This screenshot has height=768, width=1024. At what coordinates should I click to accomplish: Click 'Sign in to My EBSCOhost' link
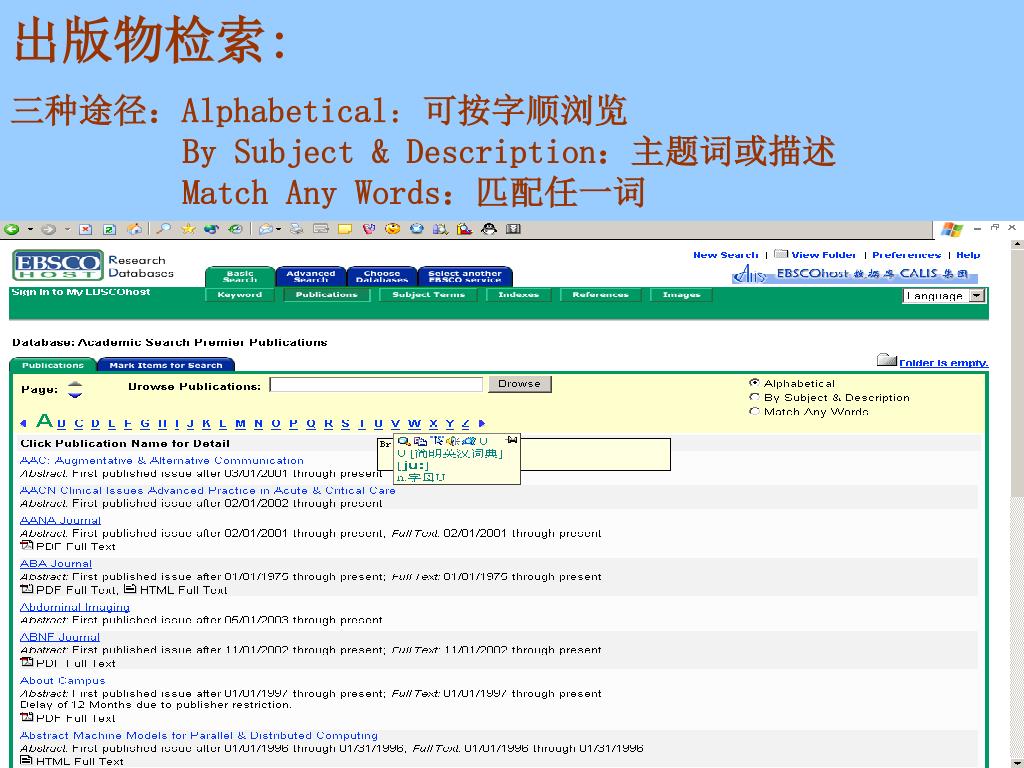(81, 292)
